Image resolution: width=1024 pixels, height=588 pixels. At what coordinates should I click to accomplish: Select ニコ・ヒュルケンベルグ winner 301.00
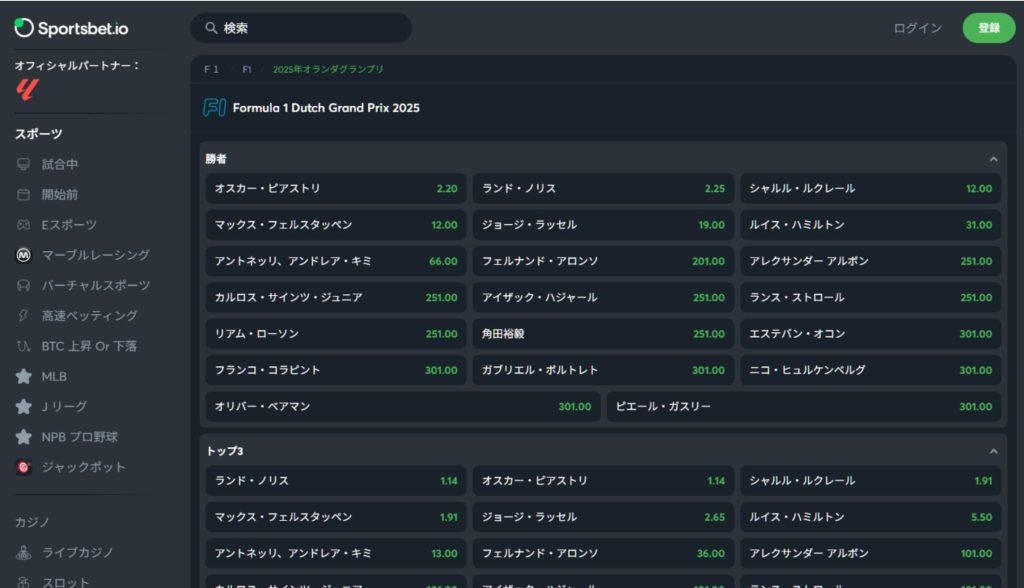click(871, 370)
